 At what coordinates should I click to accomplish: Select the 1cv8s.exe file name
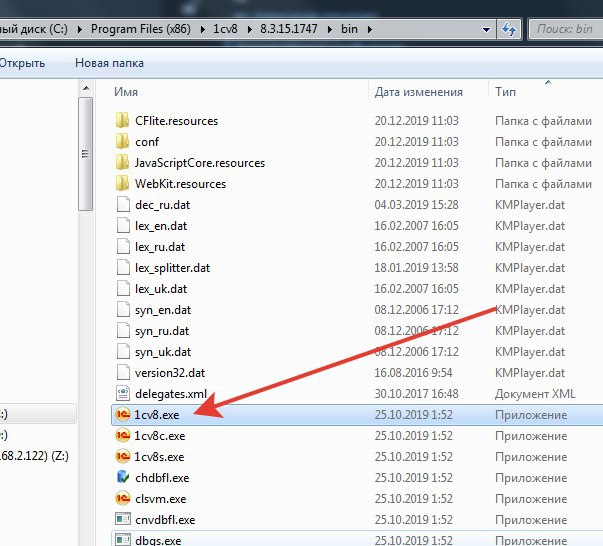(x=159, y=457)
